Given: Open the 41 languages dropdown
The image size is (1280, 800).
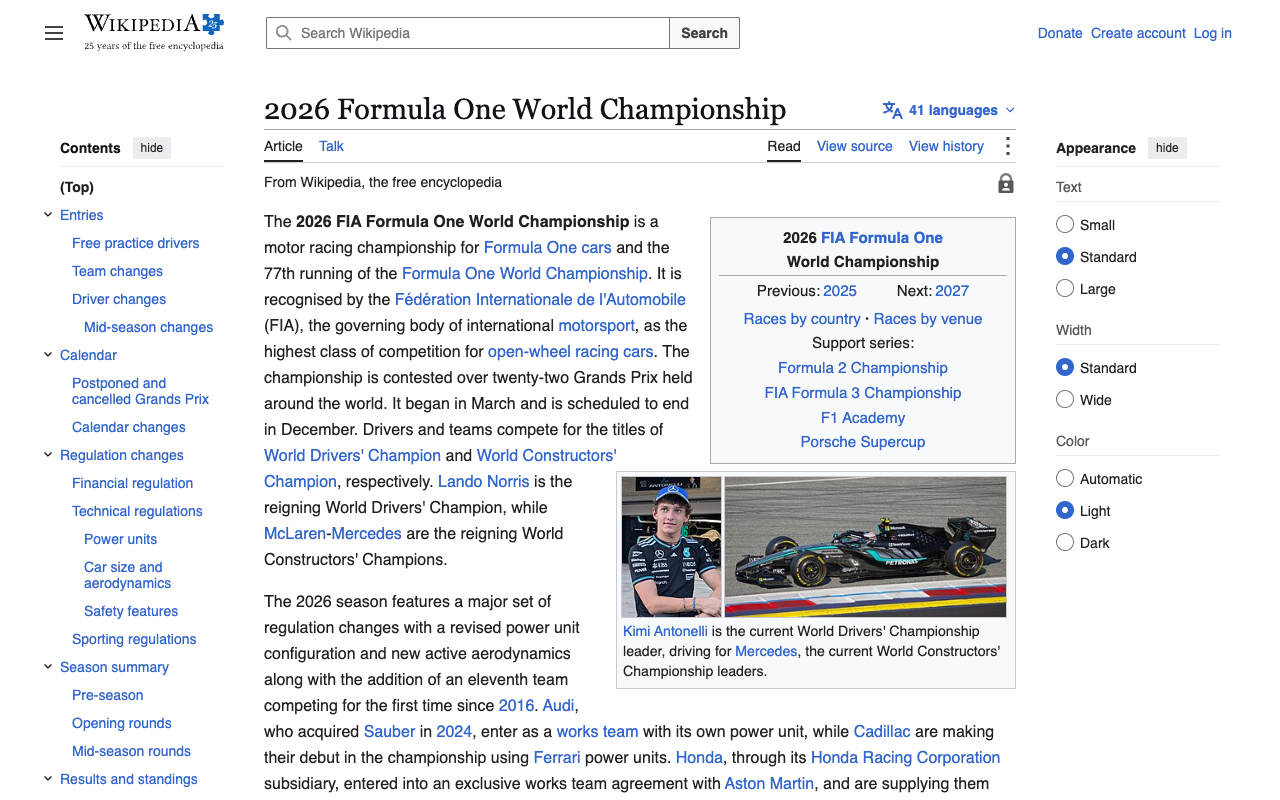Looking at the screenshot, I should click(949, 110).
